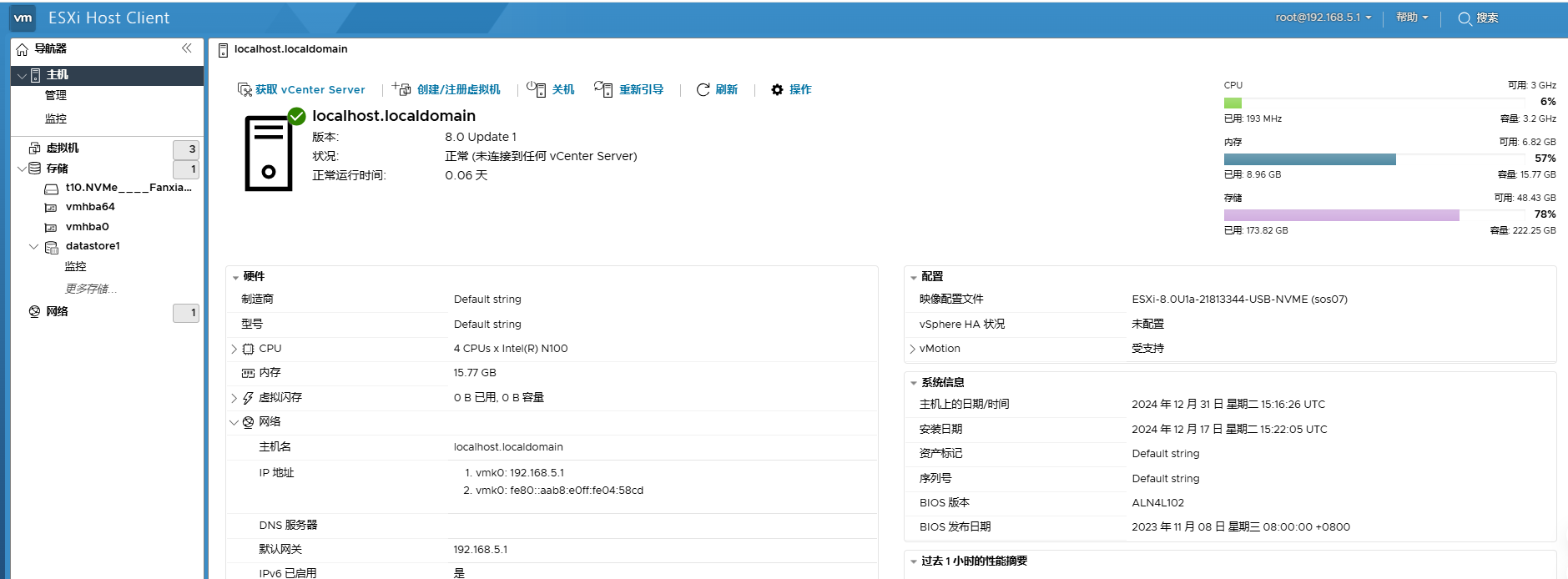Screen dimensions: 1568x579
Task: Open the root@192.168.5.1 user menu
Action: click(x=1323, y=18)
